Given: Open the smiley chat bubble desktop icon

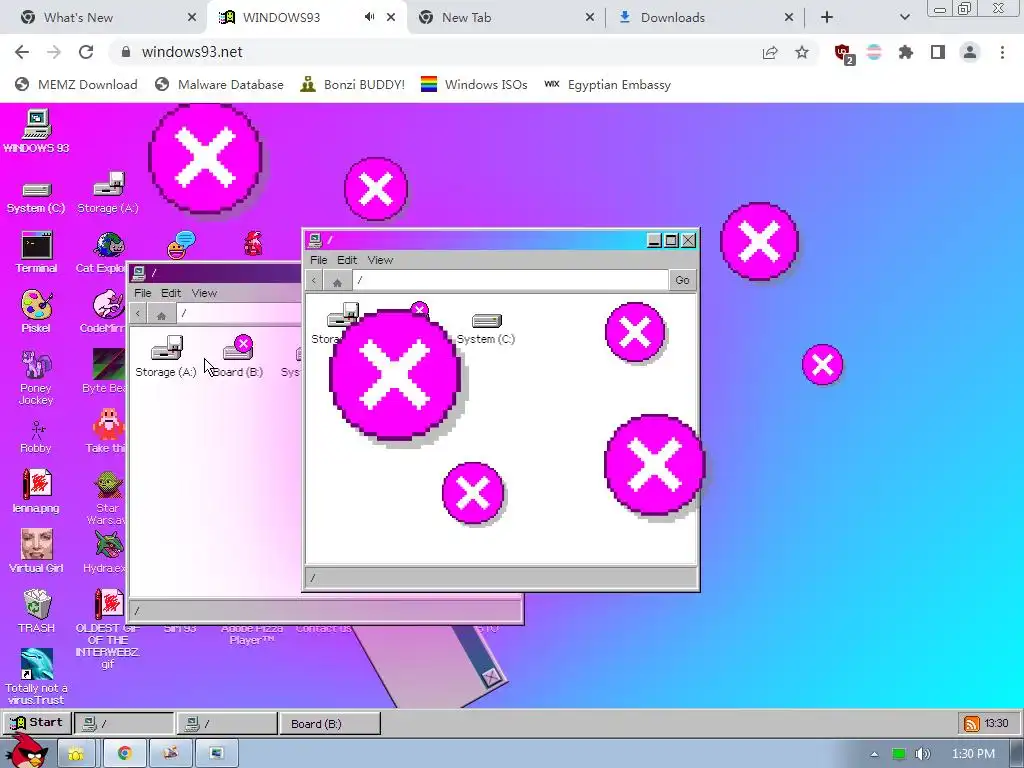Looking at the screenshot, I should point(181,245).
